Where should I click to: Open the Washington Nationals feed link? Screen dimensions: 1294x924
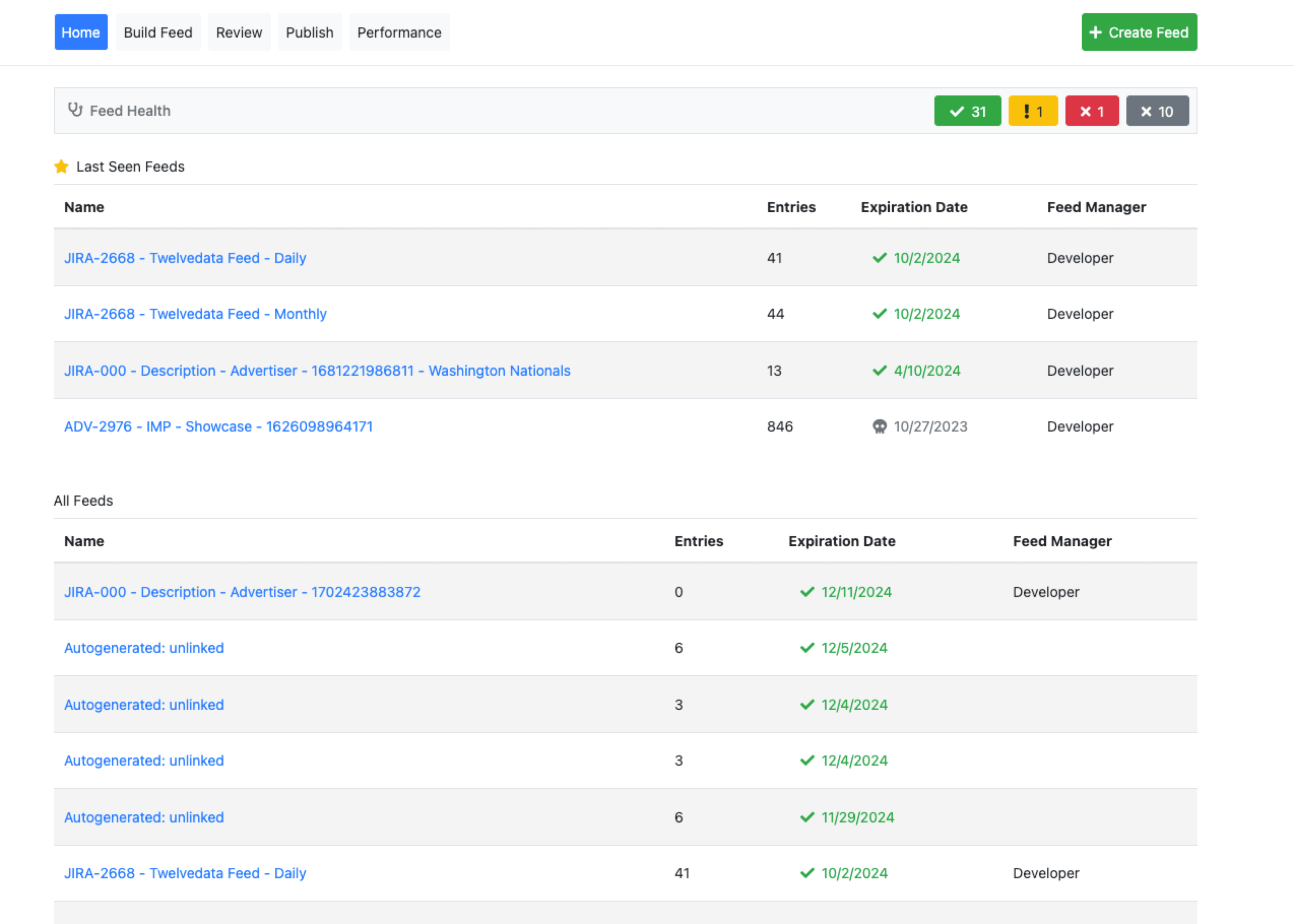(x=317, y=371)
